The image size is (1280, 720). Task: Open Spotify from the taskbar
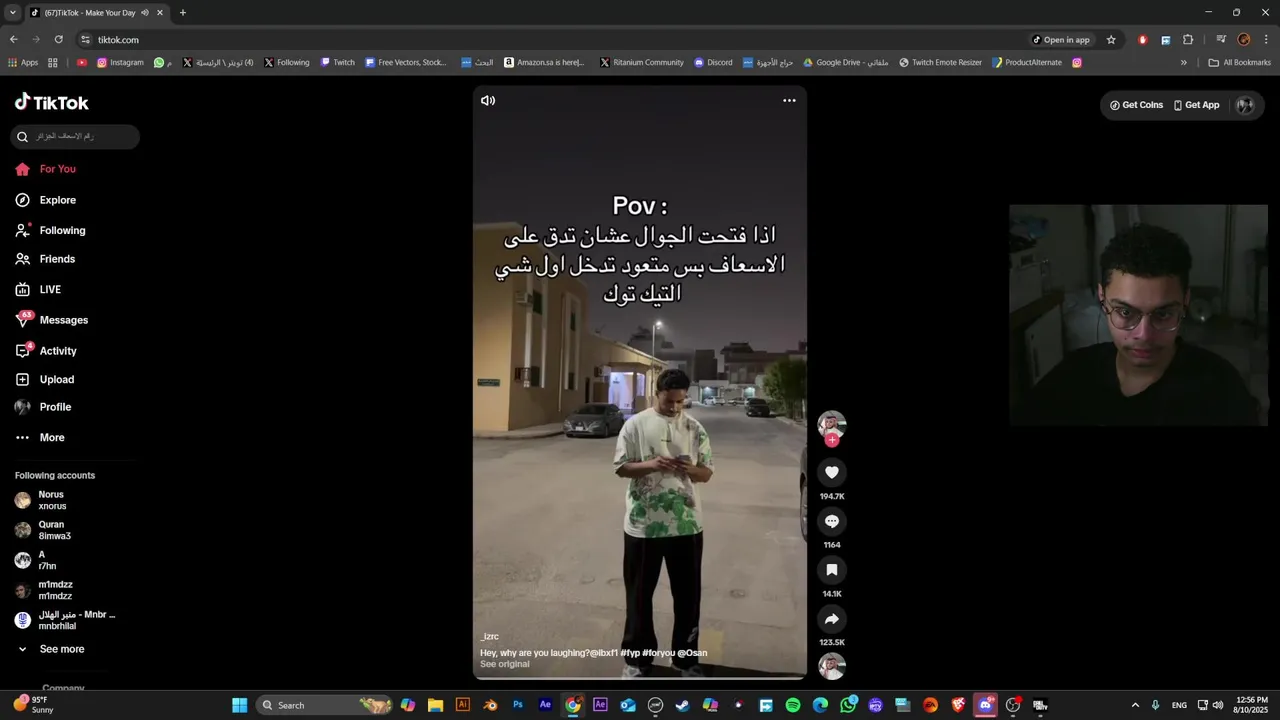click(793, 705)
